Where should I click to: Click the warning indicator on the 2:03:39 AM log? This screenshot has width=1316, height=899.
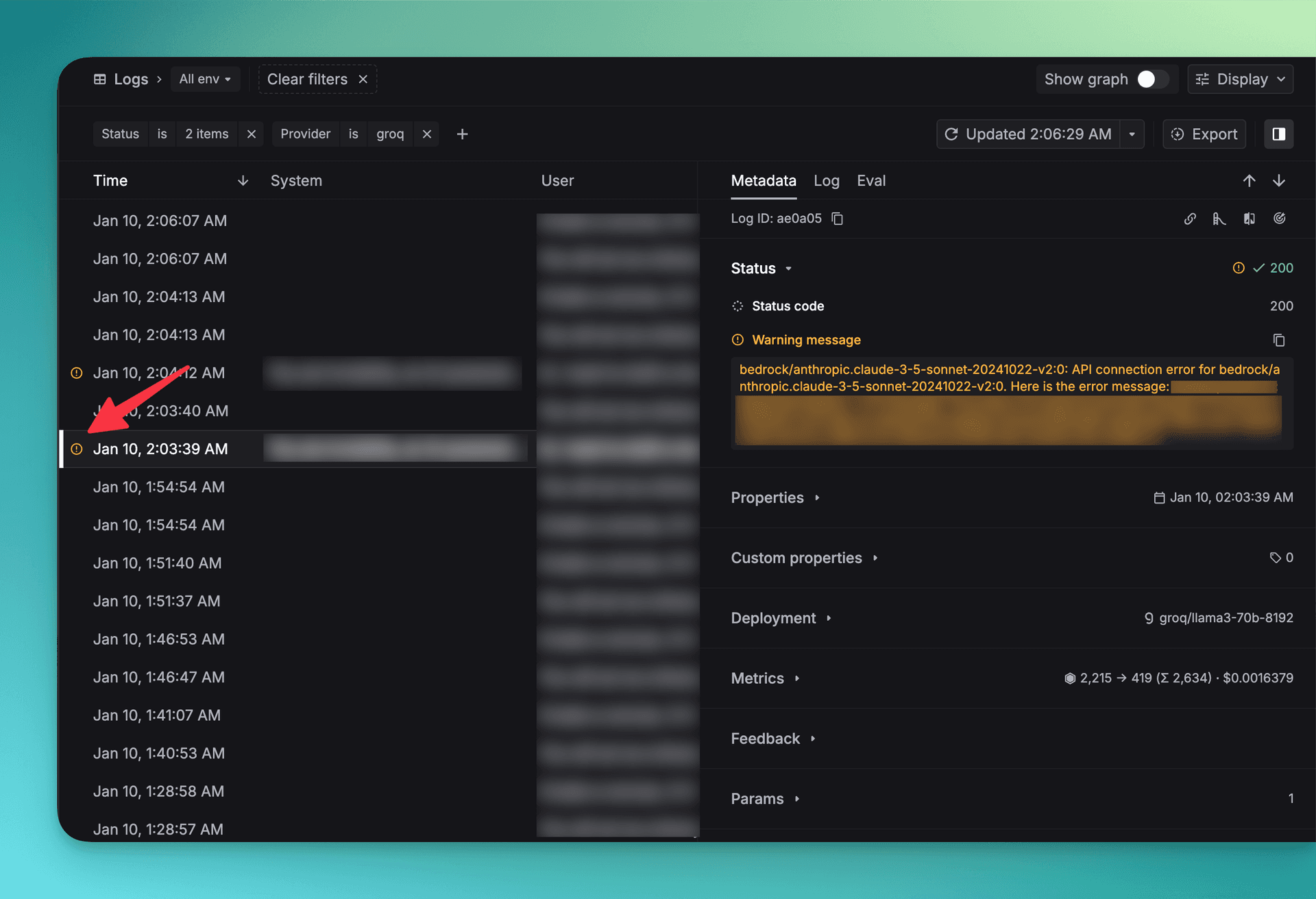[x=76, y=449]
